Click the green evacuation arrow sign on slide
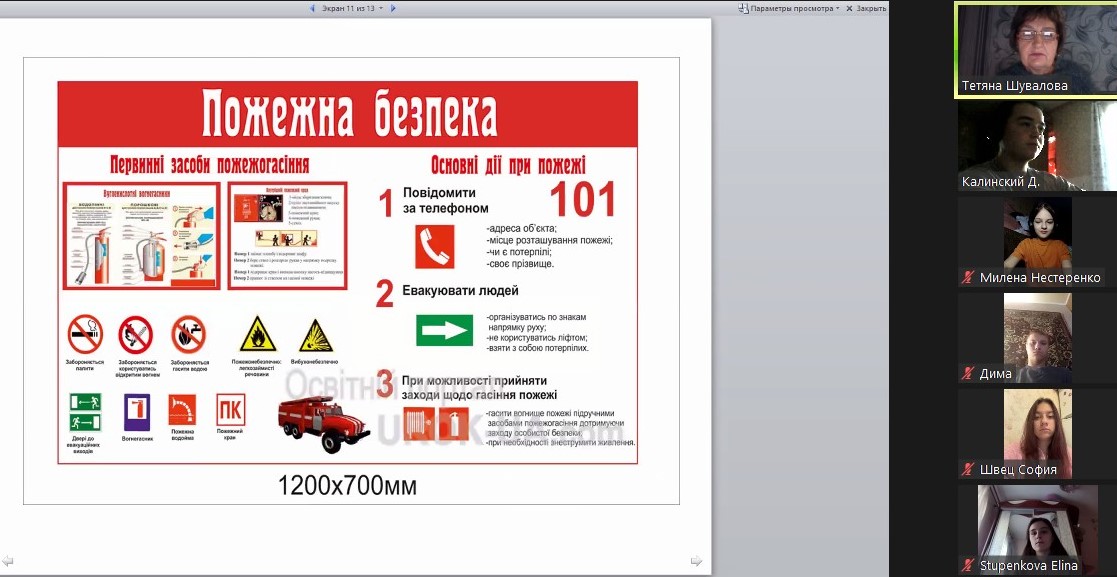The height and width of the screenshot is (577, 1117). point(444,330)
